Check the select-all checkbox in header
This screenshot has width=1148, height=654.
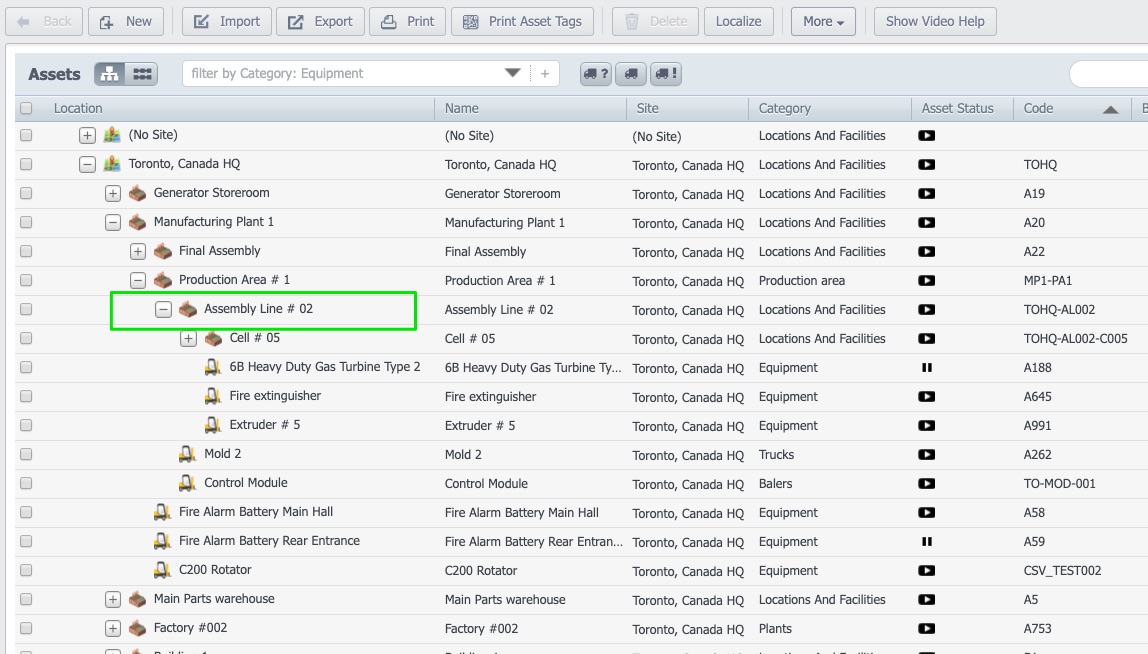[26, 108]
